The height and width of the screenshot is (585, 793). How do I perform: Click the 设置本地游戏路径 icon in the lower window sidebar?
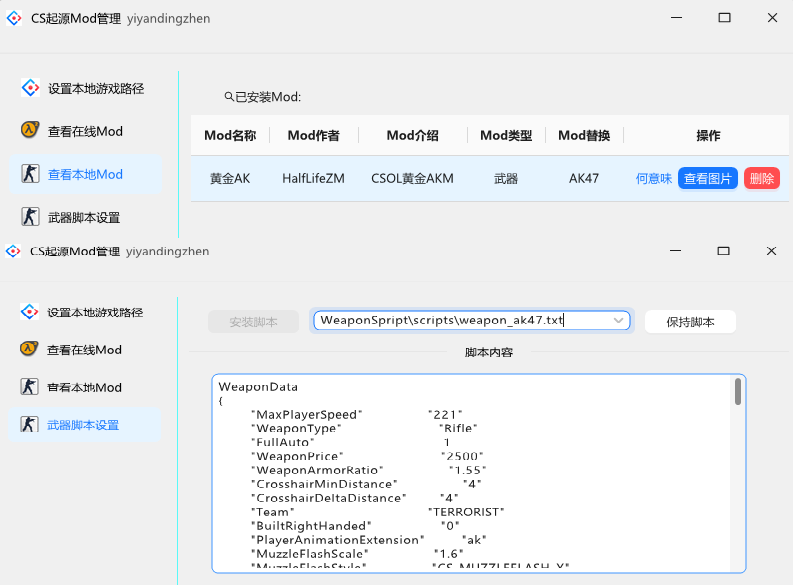coord(29,312)
